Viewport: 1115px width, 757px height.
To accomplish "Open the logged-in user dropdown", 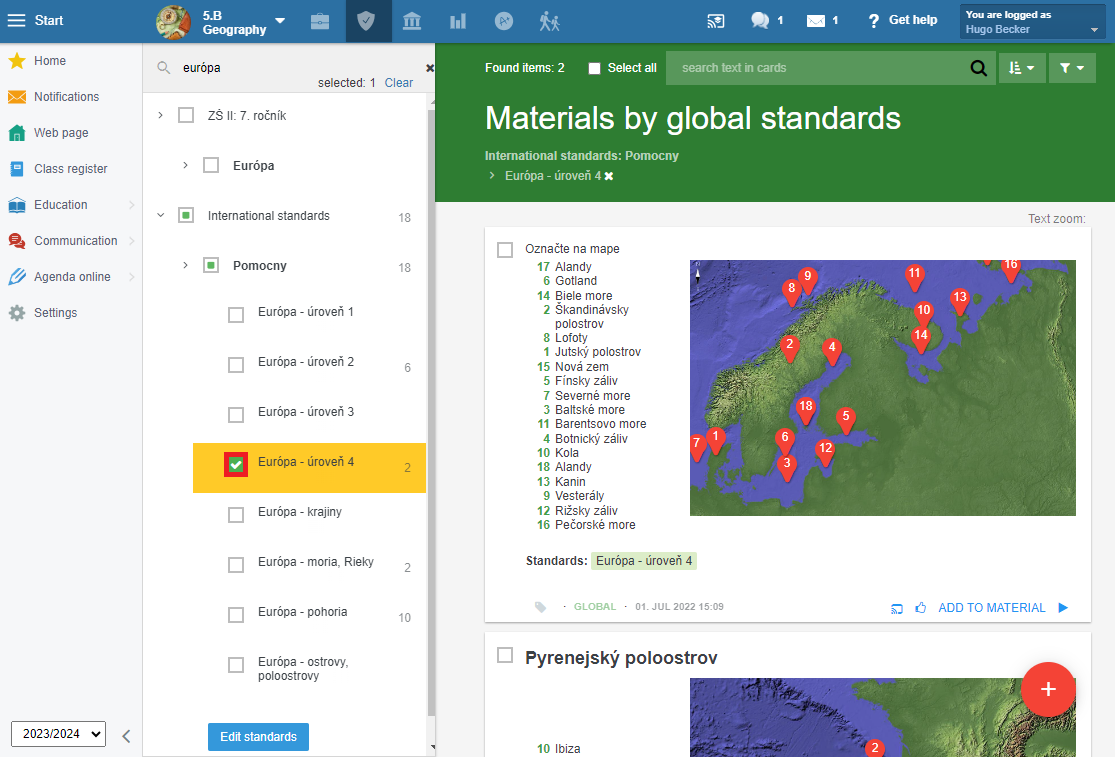I will point(1033,22).
